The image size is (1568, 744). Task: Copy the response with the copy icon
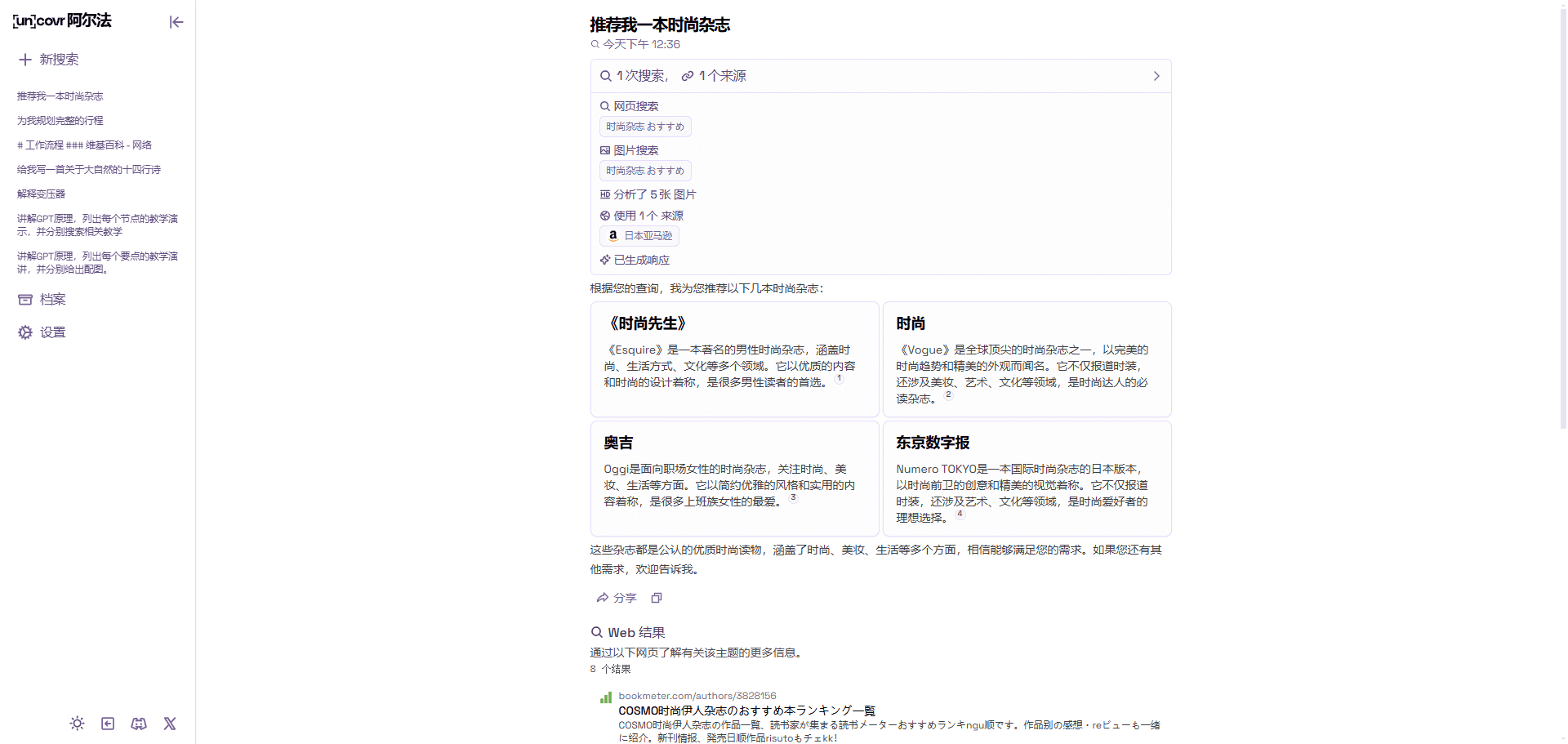[x=656, y=598]
